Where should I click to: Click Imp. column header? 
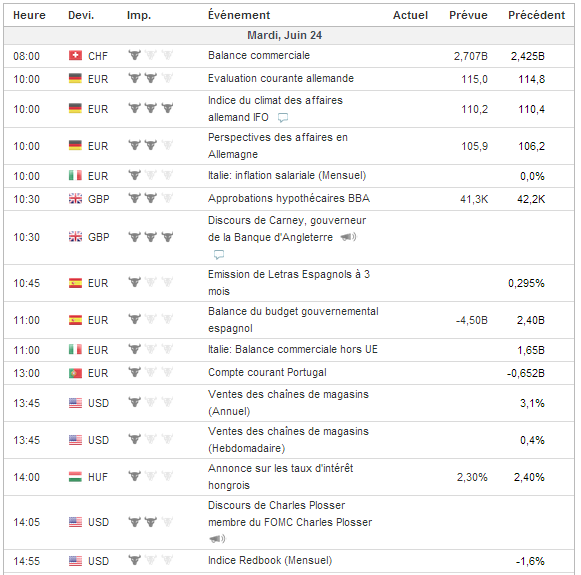pyautogui.click(x=139, y=16)
